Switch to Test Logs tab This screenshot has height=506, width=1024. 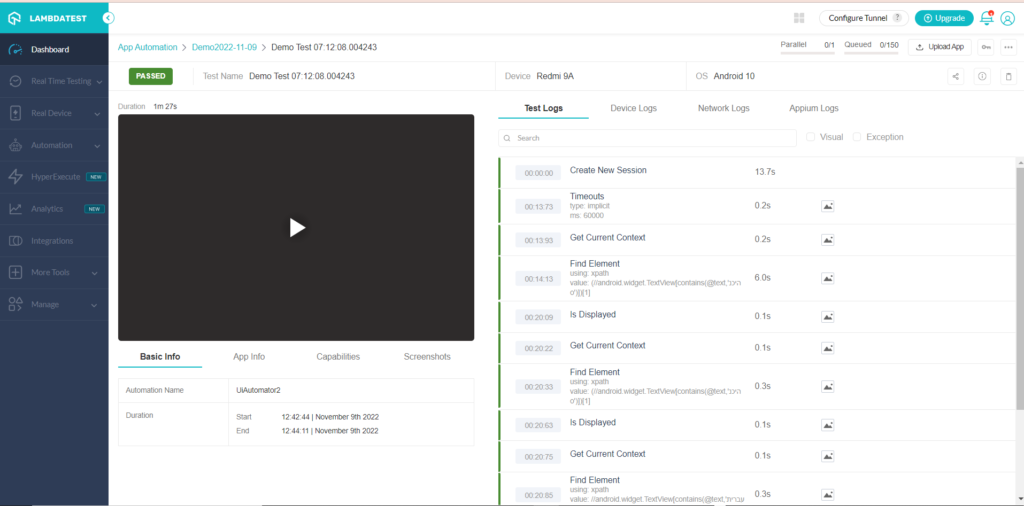click(x=543, y=108)
